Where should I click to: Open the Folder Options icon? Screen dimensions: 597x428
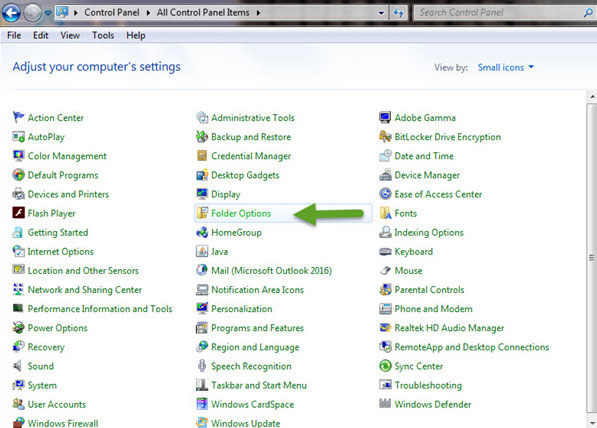(202, 213)
